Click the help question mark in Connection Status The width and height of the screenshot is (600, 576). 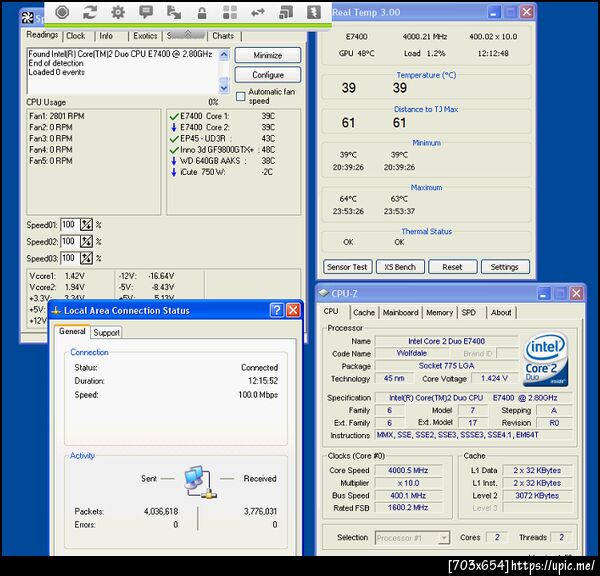[277, 310]
